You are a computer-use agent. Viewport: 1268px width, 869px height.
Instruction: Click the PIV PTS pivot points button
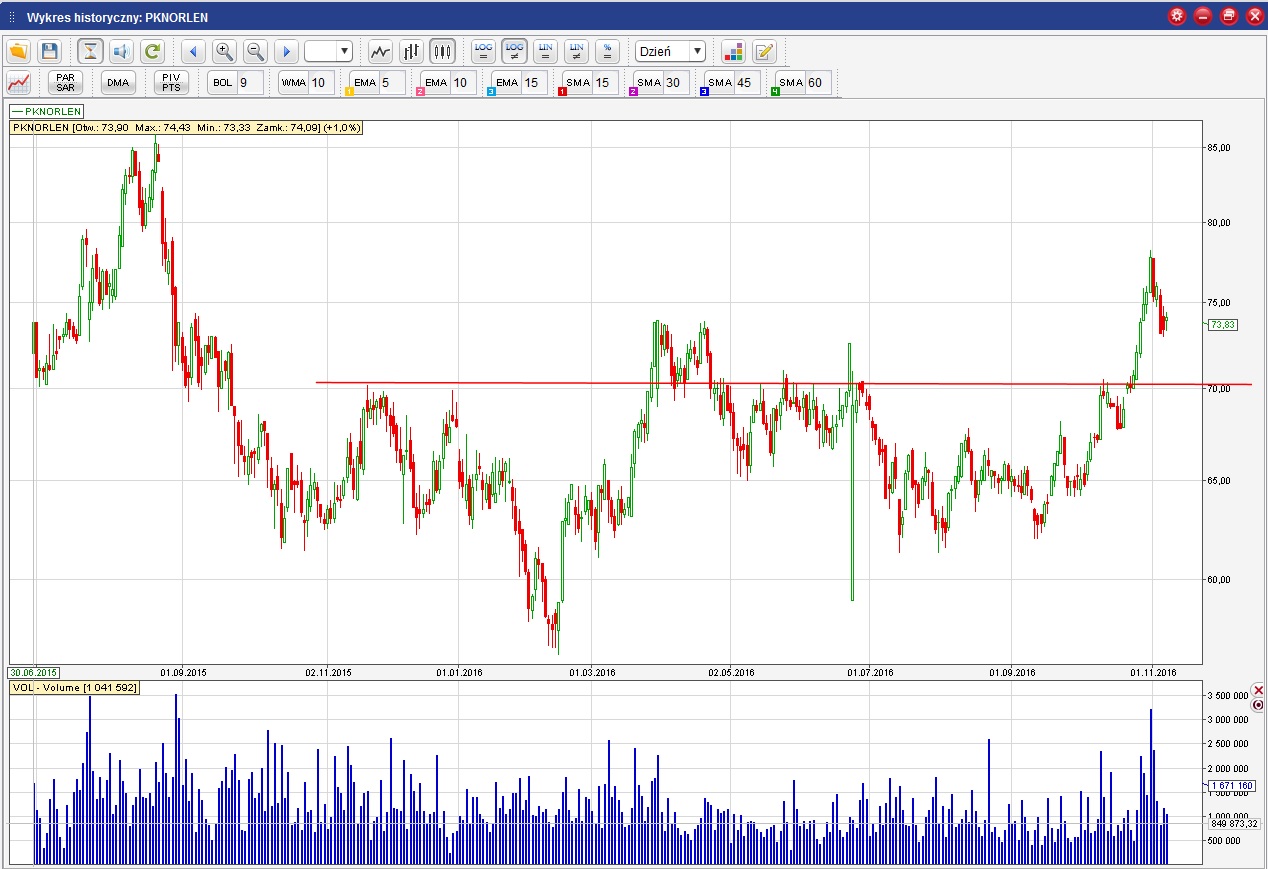click(171, 82)
